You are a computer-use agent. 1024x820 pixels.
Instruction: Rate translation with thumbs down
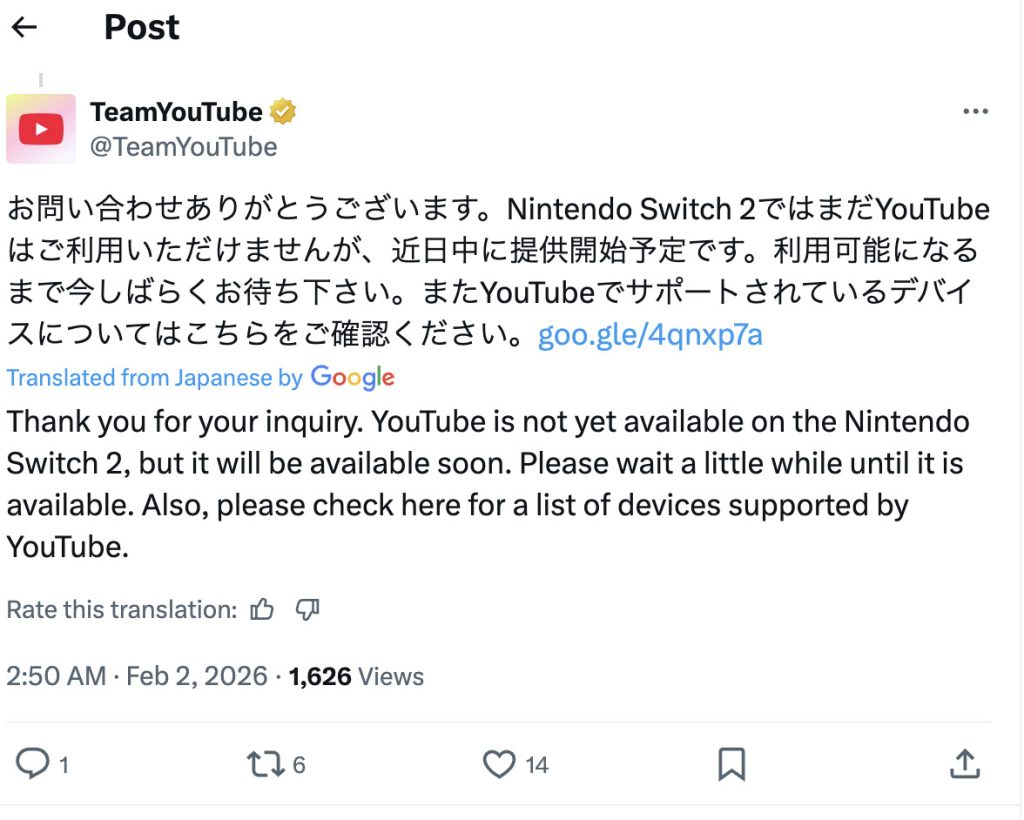(307, 609)
